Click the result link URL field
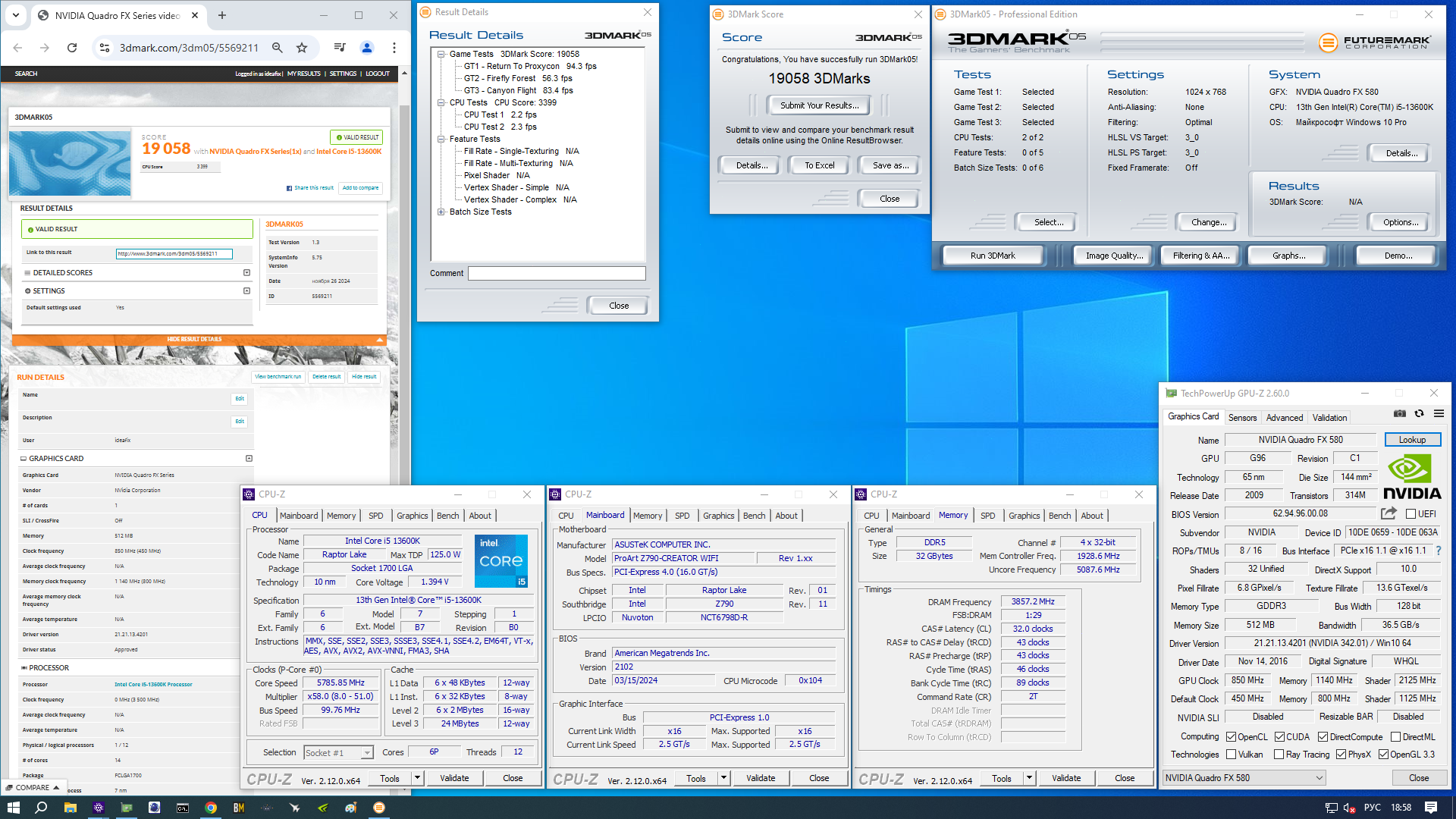The height and width of the screenshot is (819, 1456). 174,254
